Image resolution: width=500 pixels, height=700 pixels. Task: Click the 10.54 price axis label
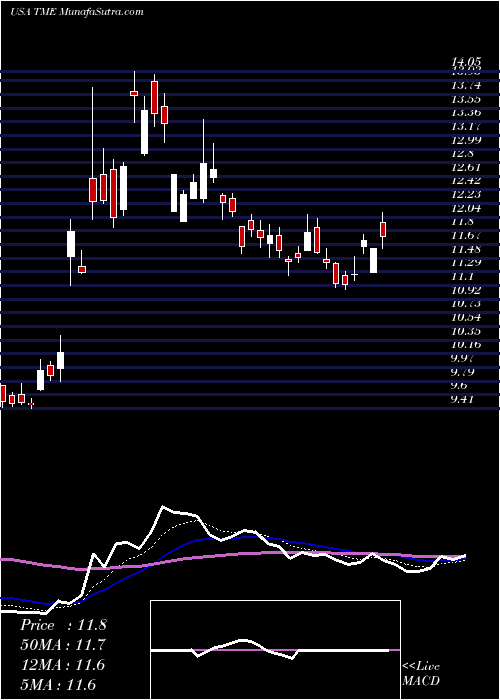point(466,317)
